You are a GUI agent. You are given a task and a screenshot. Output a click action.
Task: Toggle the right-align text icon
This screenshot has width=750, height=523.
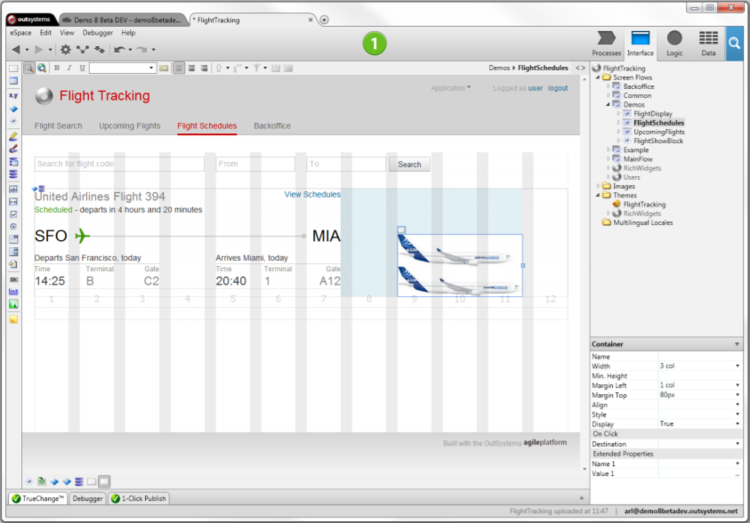[x=204, y=68]
